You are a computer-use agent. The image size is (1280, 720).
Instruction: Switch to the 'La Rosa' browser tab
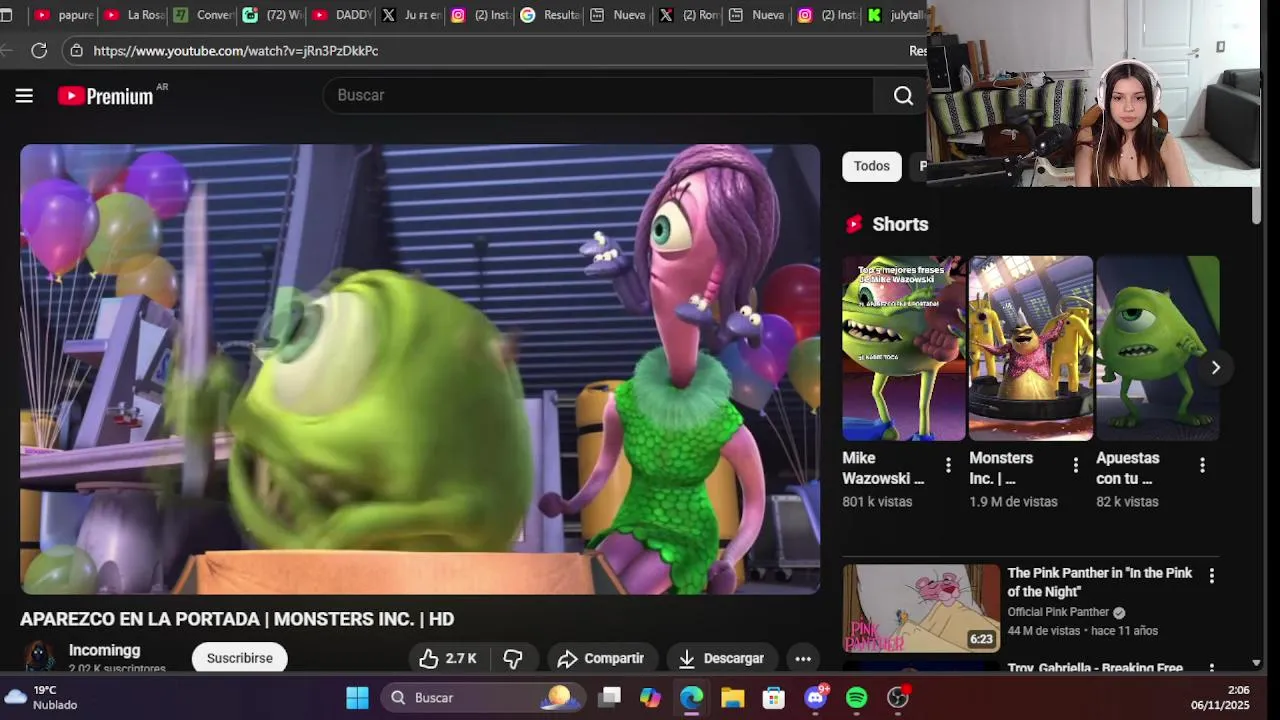pyautogui.click(x=133, y=15)
